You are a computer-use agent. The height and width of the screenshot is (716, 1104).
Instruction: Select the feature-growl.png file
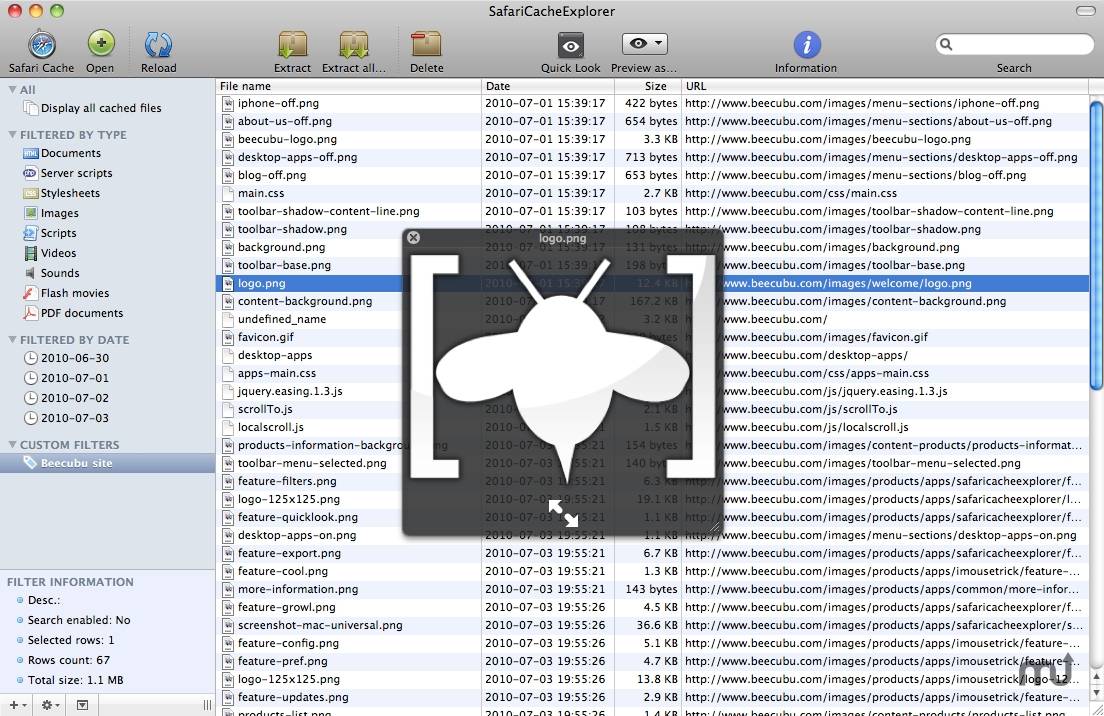coord(287,607)
